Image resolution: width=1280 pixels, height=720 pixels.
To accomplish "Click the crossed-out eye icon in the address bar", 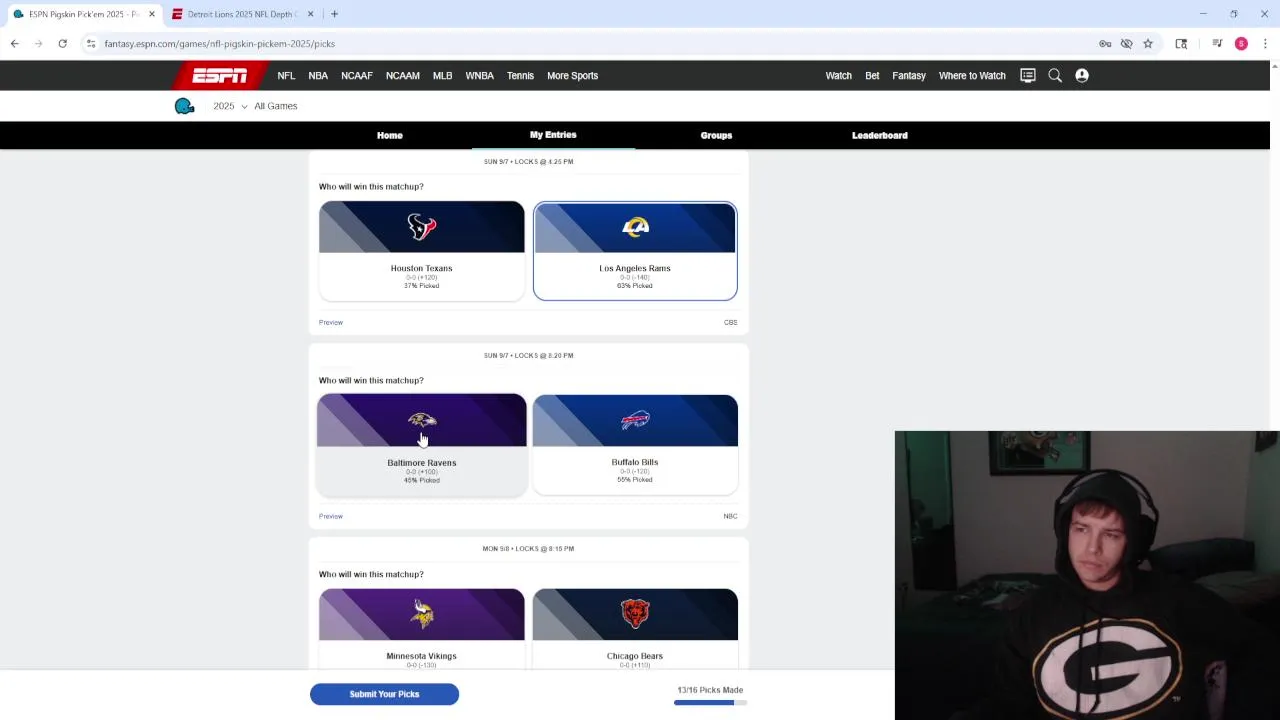I will click(x=1126, y=44).
